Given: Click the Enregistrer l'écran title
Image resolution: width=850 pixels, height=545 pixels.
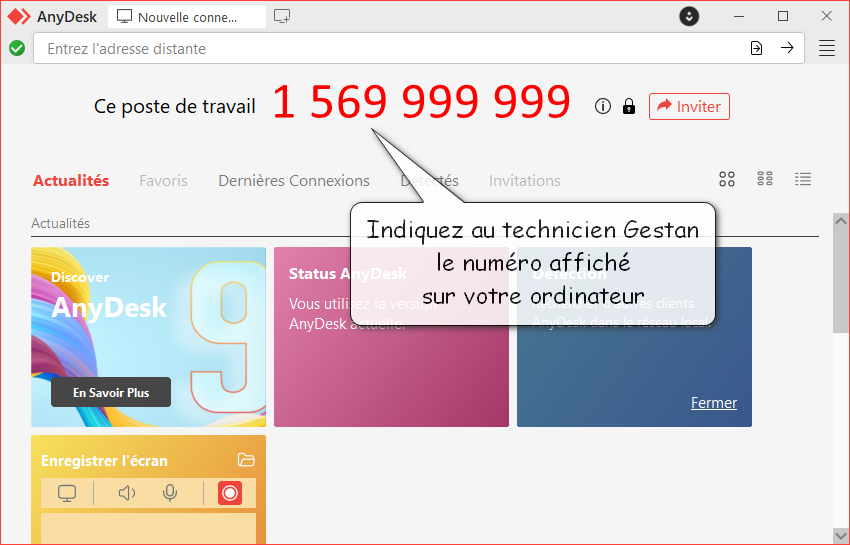Looking at the screenshot, I should click(104, 461).
